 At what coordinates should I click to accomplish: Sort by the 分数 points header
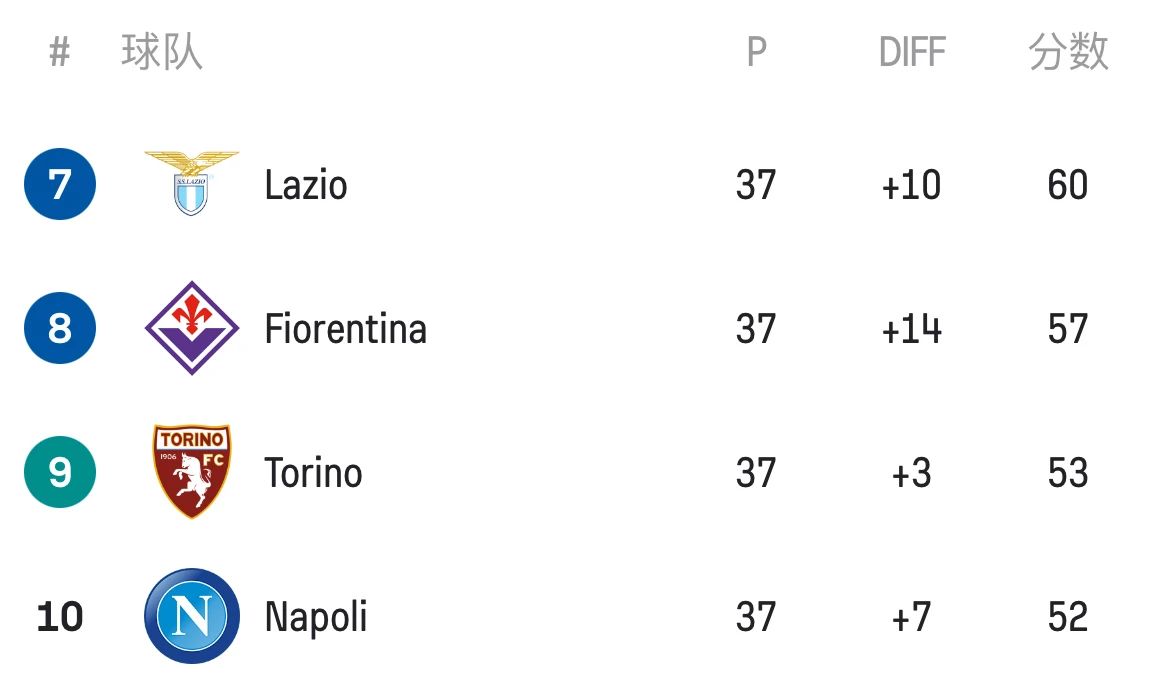tap(1068, 52)
